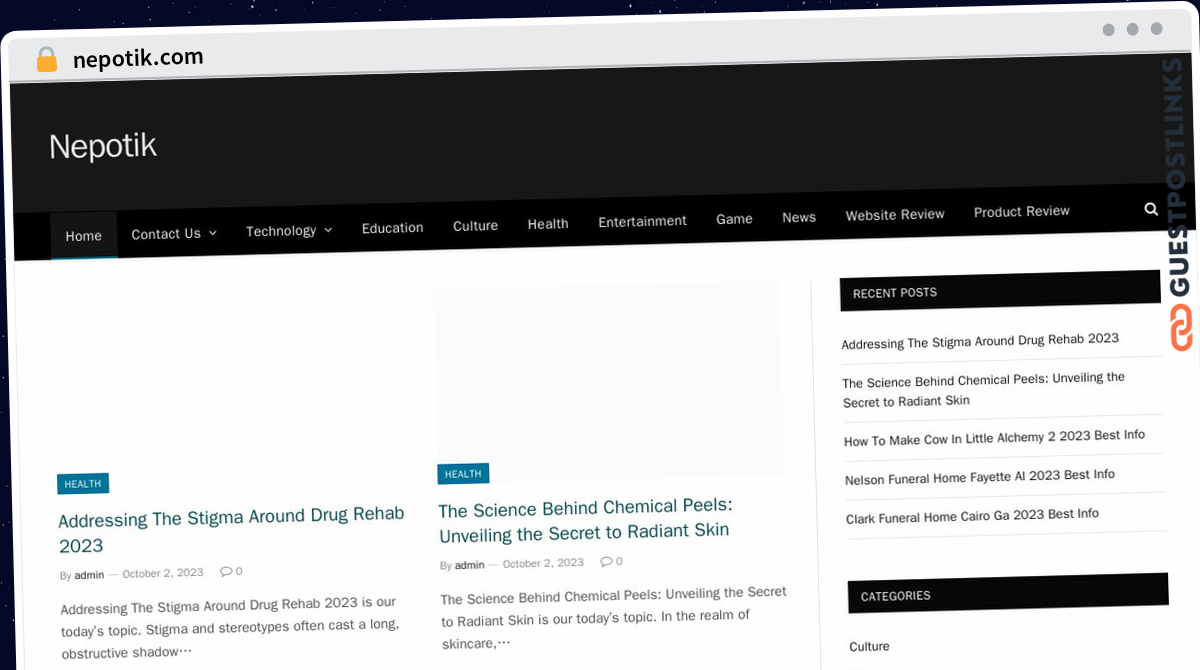Open article title Addressing The Stigma Around Drug Rehab 2023
This screenshot has height=670, width=1200.
(x=231, y=530)
